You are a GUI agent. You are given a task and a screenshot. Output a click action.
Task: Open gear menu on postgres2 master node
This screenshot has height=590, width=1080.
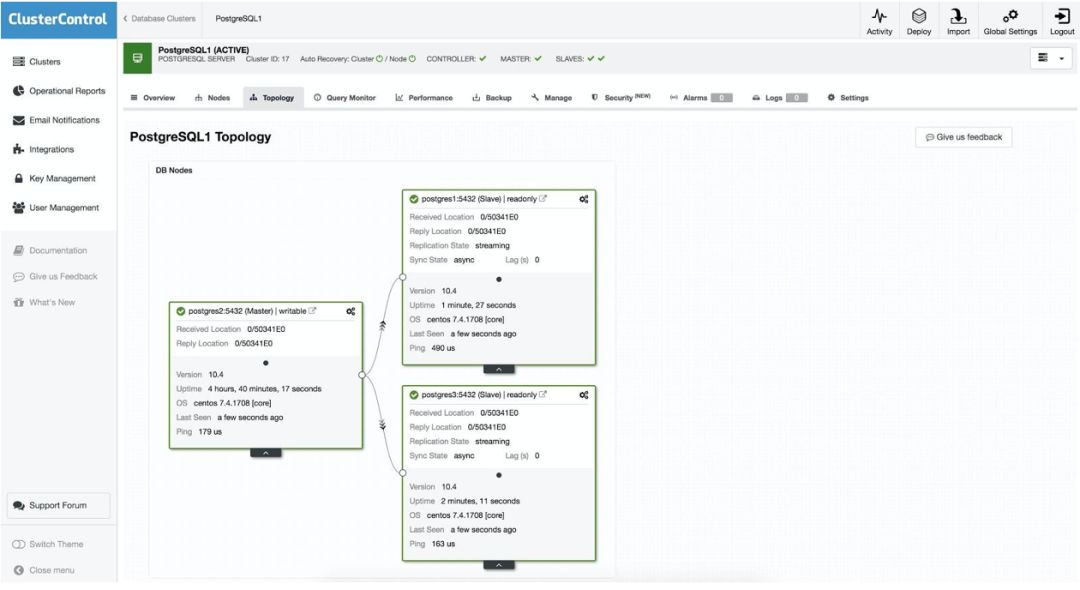(x=351, y=311)
